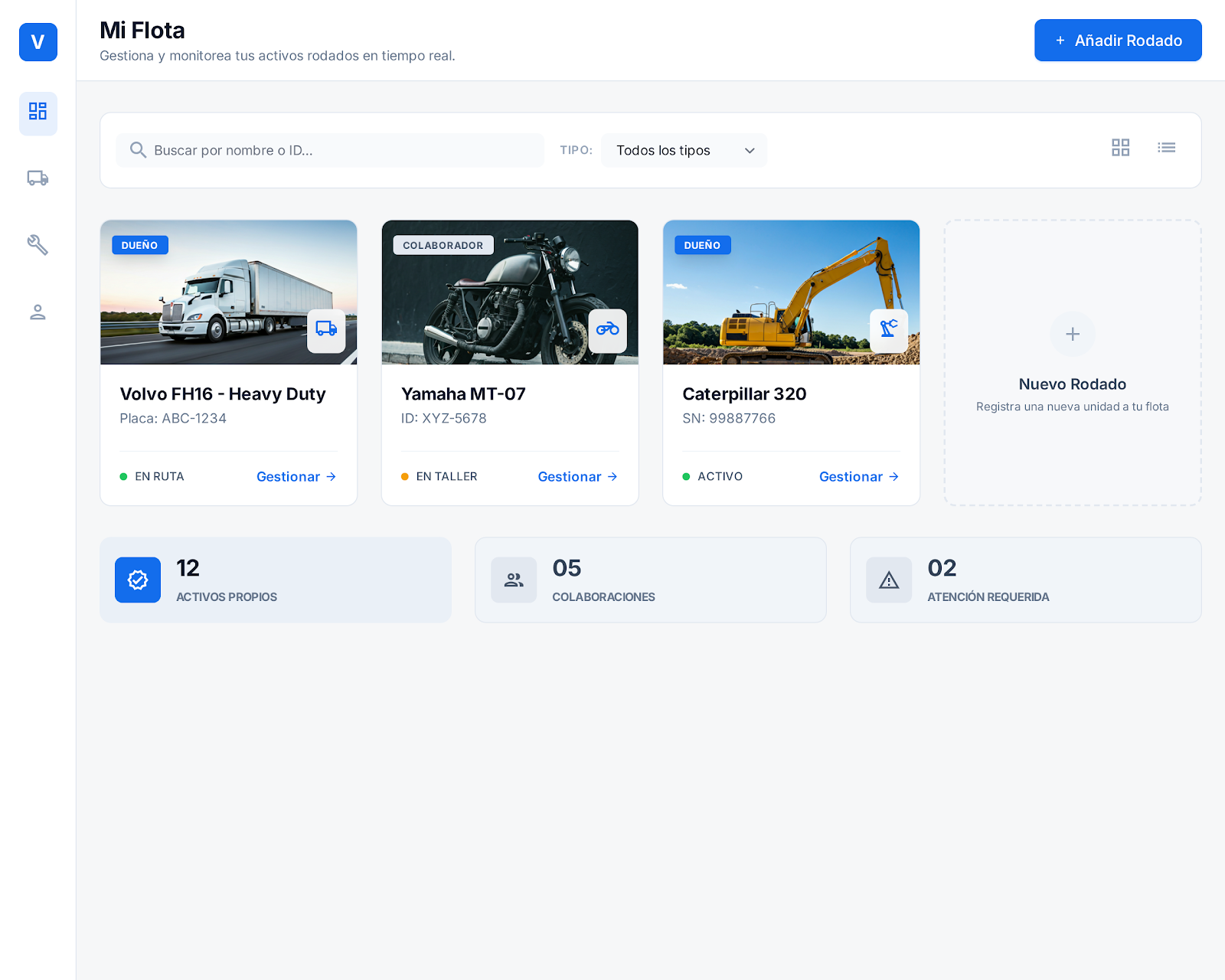Open the wrench maintenance sidebar icon
The image size is (1225, 980).
click(38, 245)
